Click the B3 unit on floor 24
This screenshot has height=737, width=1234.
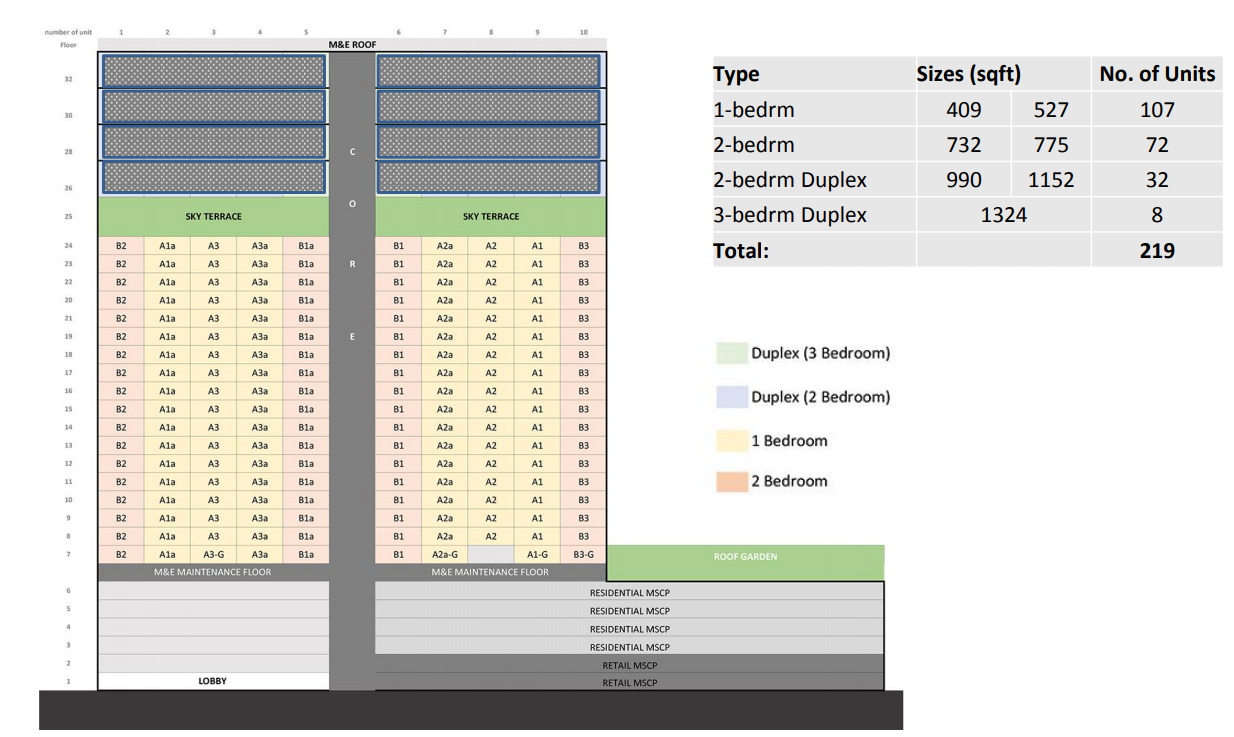[583, 245]
